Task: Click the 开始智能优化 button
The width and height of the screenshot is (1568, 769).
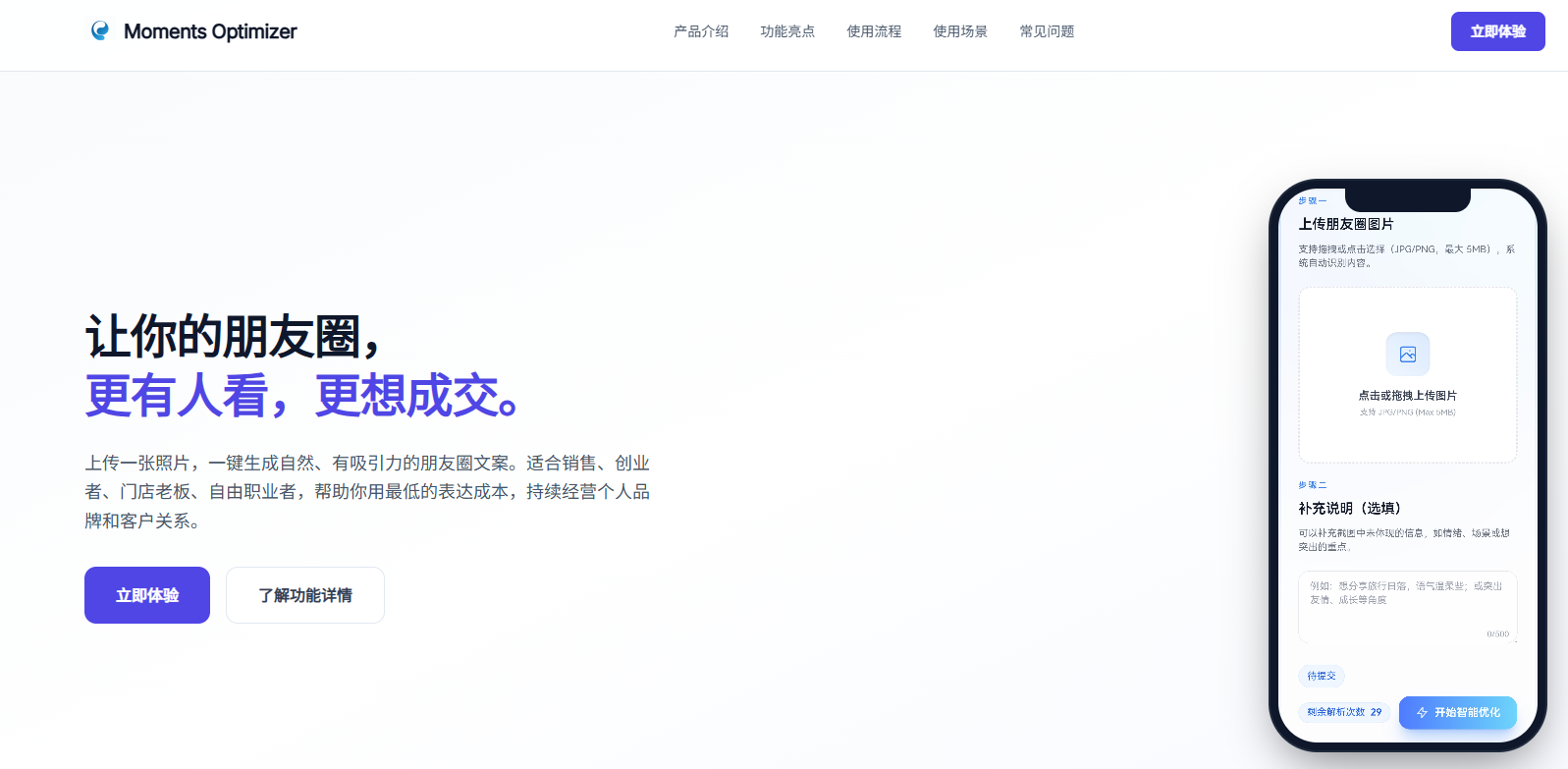Action: coord(1458,712)
